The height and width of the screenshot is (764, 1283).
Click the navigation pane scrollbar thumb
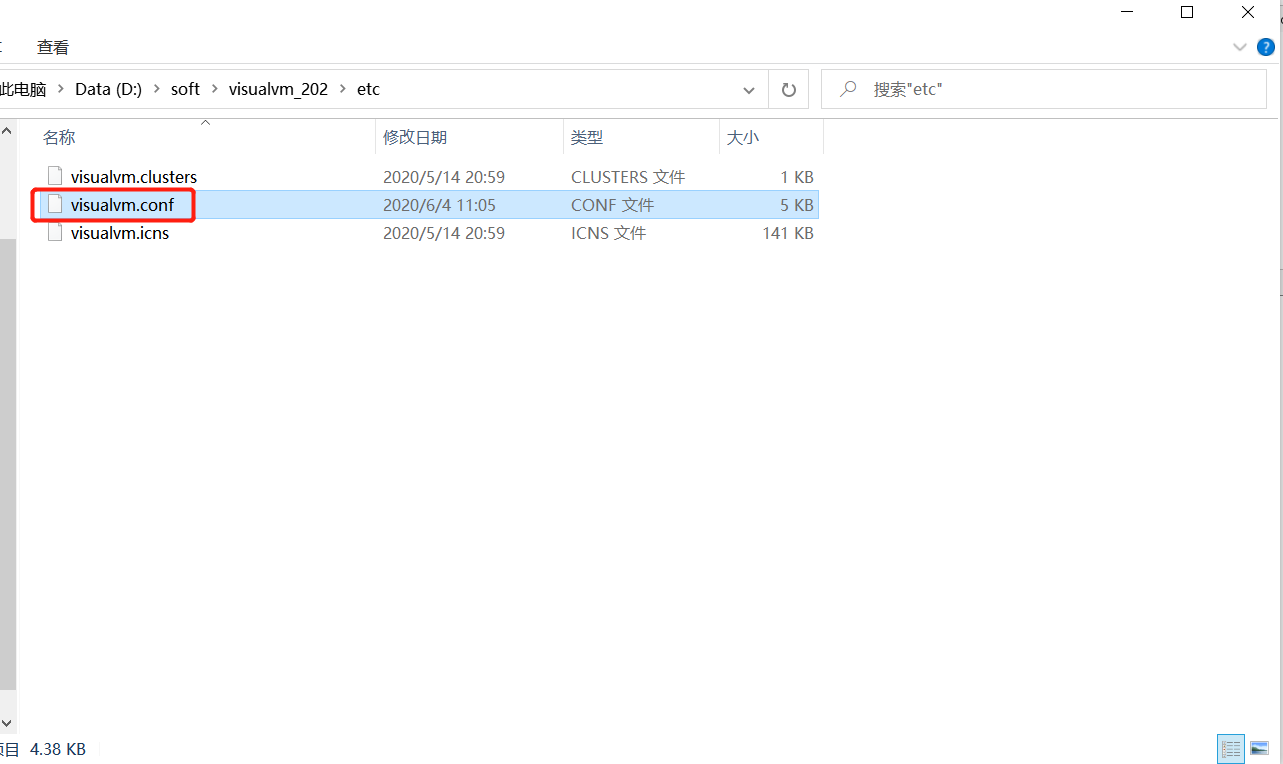pos(7,465)
